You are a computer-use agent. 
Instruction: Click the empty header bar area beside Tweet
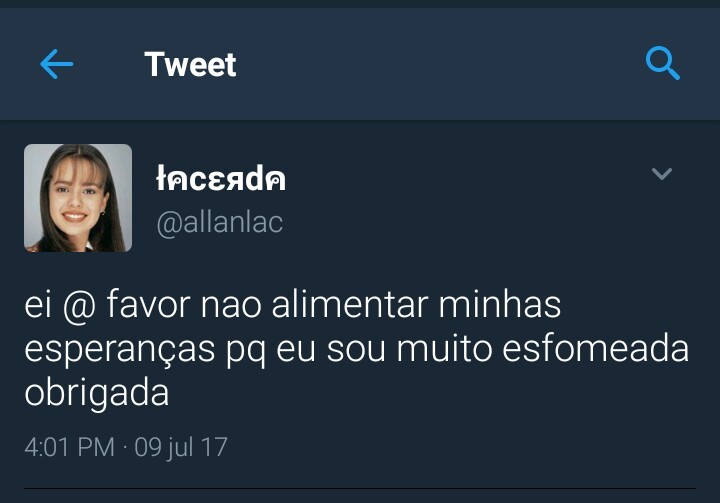point(441,64)
